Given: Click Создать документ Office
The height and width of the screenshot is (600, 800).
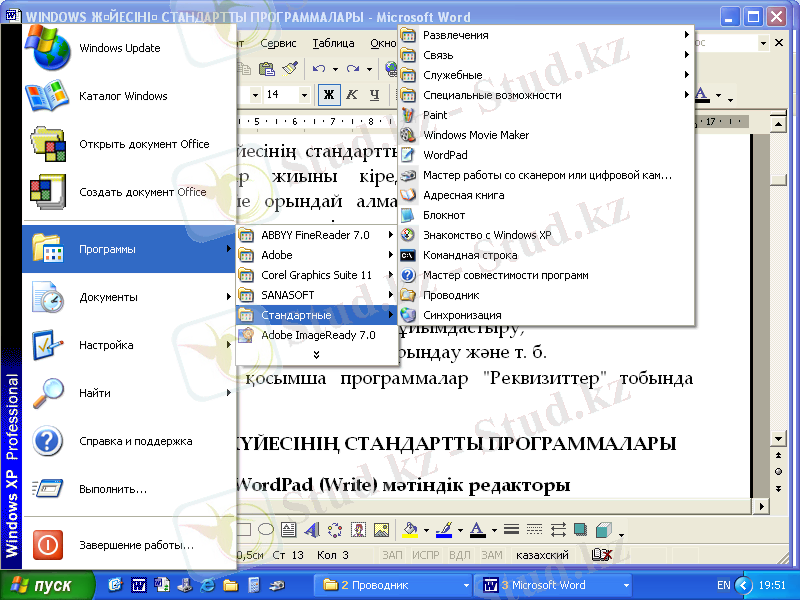Looking at the screenshot, I should point(129,192).
